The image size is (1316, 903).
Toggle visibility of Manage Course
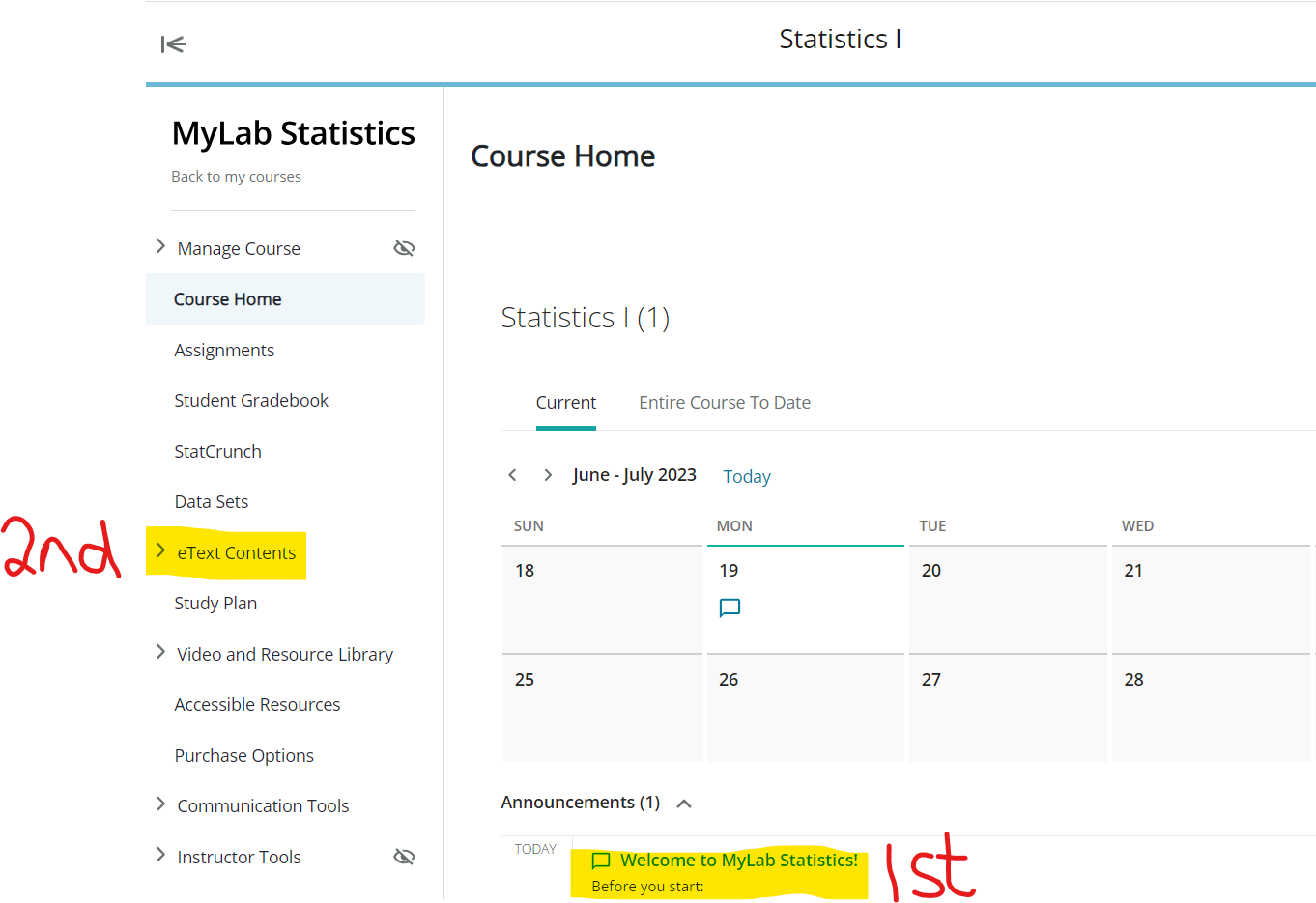point(404,248)
